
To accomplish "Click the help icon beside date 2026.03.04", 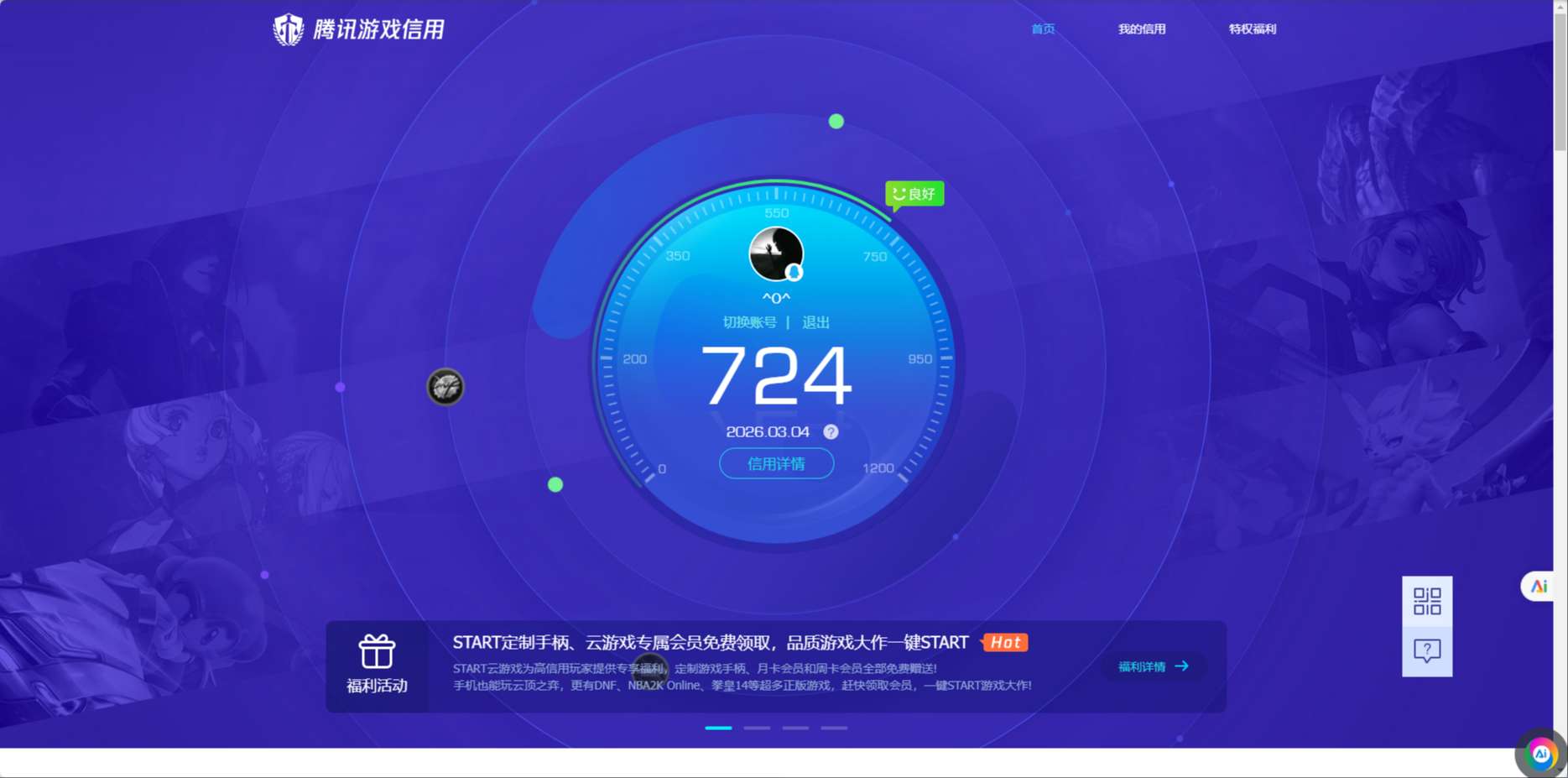I will [x=831, y=432].
